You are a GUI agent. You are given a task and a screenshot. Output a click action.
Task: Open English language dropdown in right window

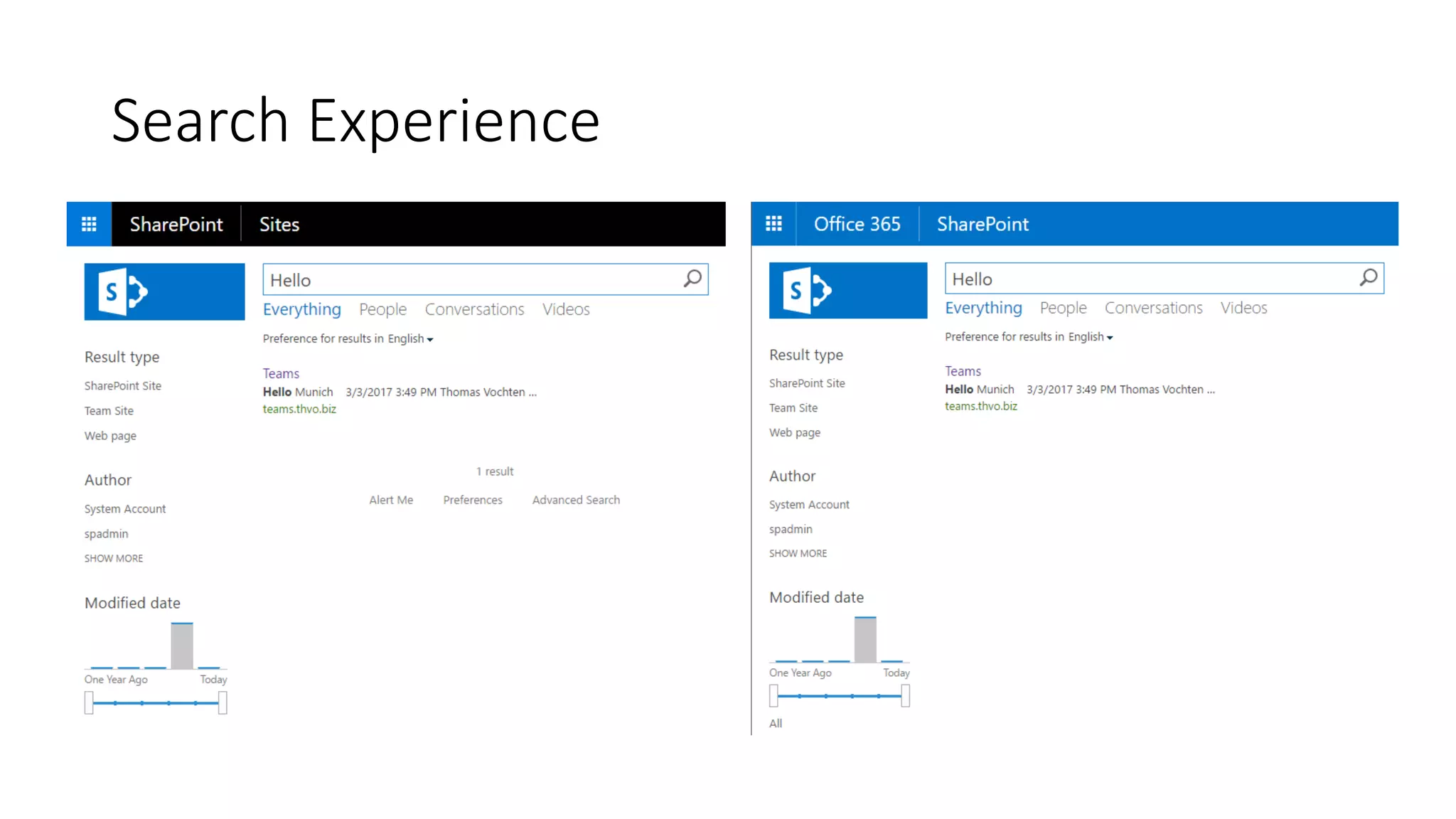coord(1091,337)
